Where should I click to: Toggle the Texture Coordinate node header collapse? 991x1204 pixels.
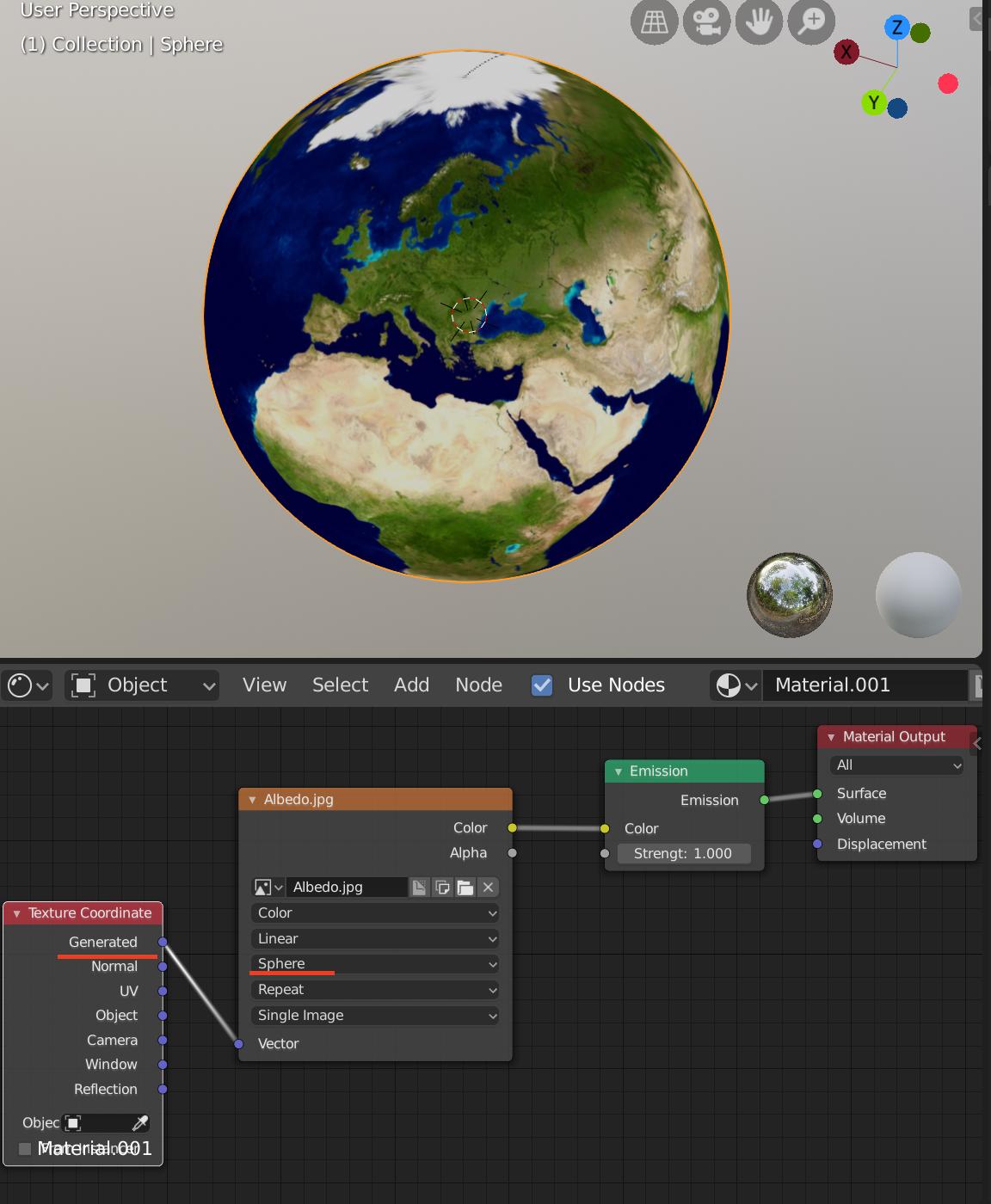tap(15, 912)
